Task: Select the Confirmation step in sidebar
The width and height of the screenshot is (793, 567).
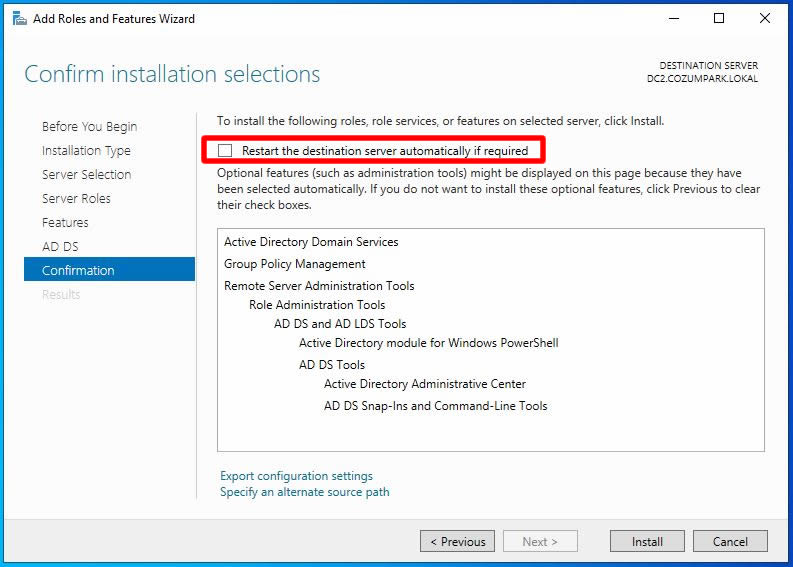Action: click(78, 271)
